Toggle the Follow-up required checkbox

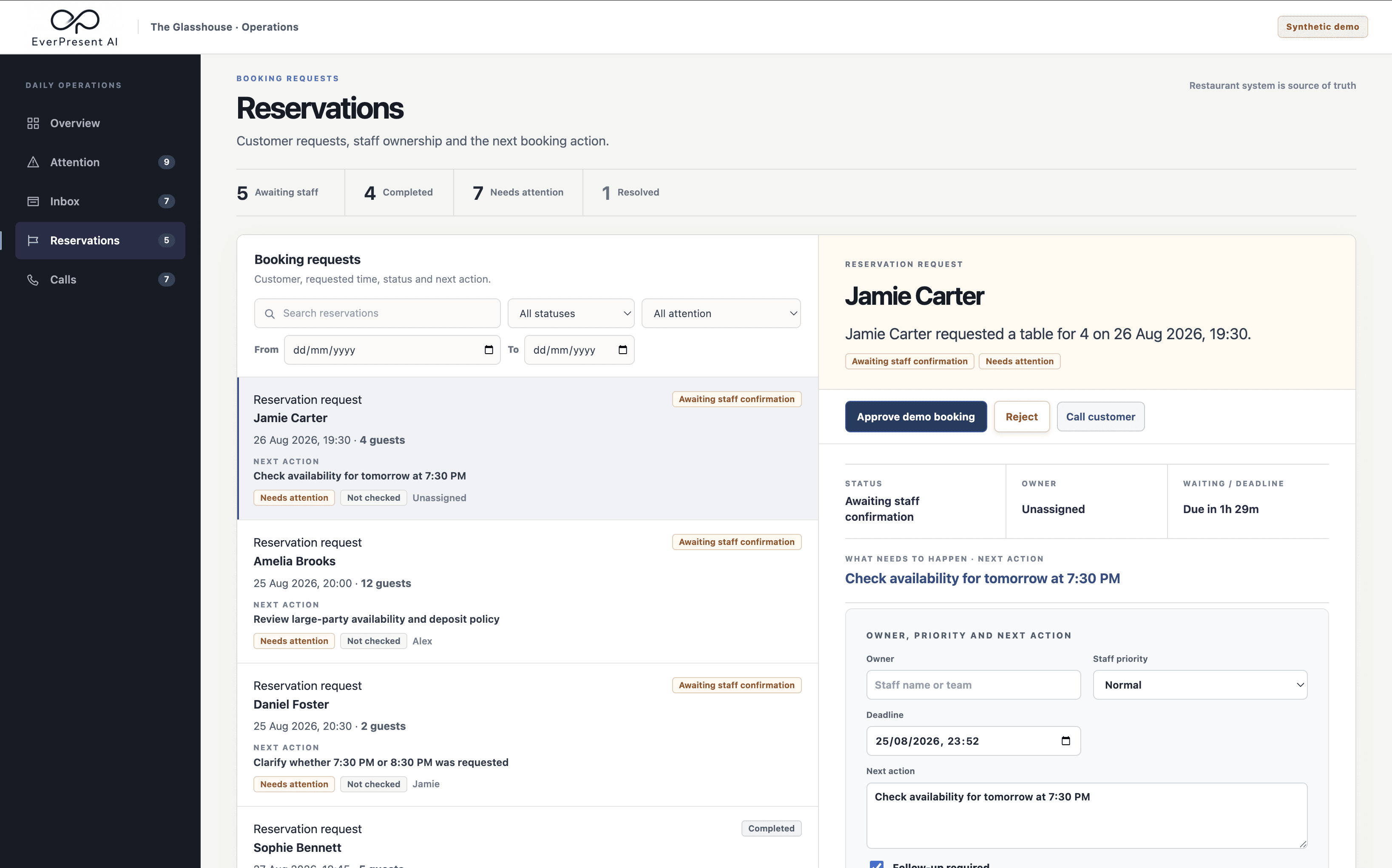877,865
